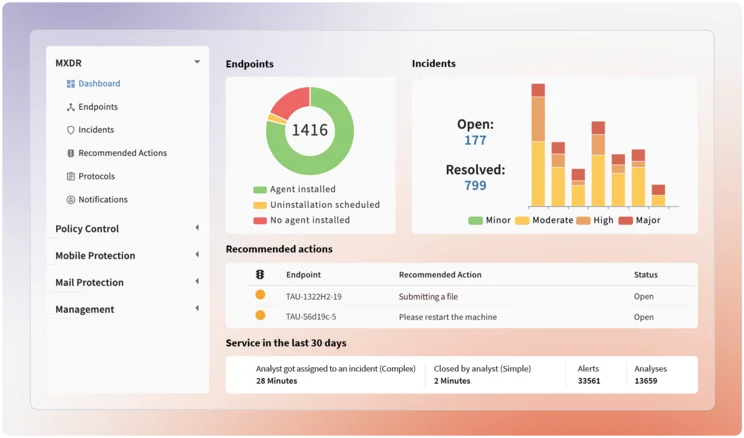Click the red No agent installed legend swatch

(x=260, y=221)
